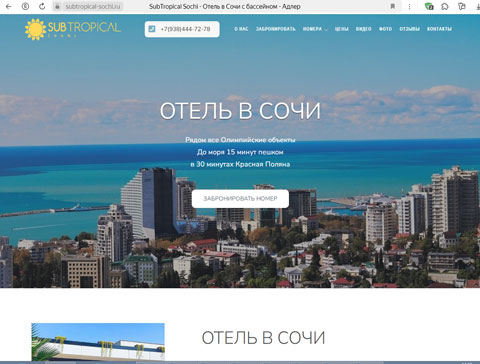Click the bell-shaped extension icon in the toolbar
480x364 pixels.
pyautogui.click(x=445, y=6)
